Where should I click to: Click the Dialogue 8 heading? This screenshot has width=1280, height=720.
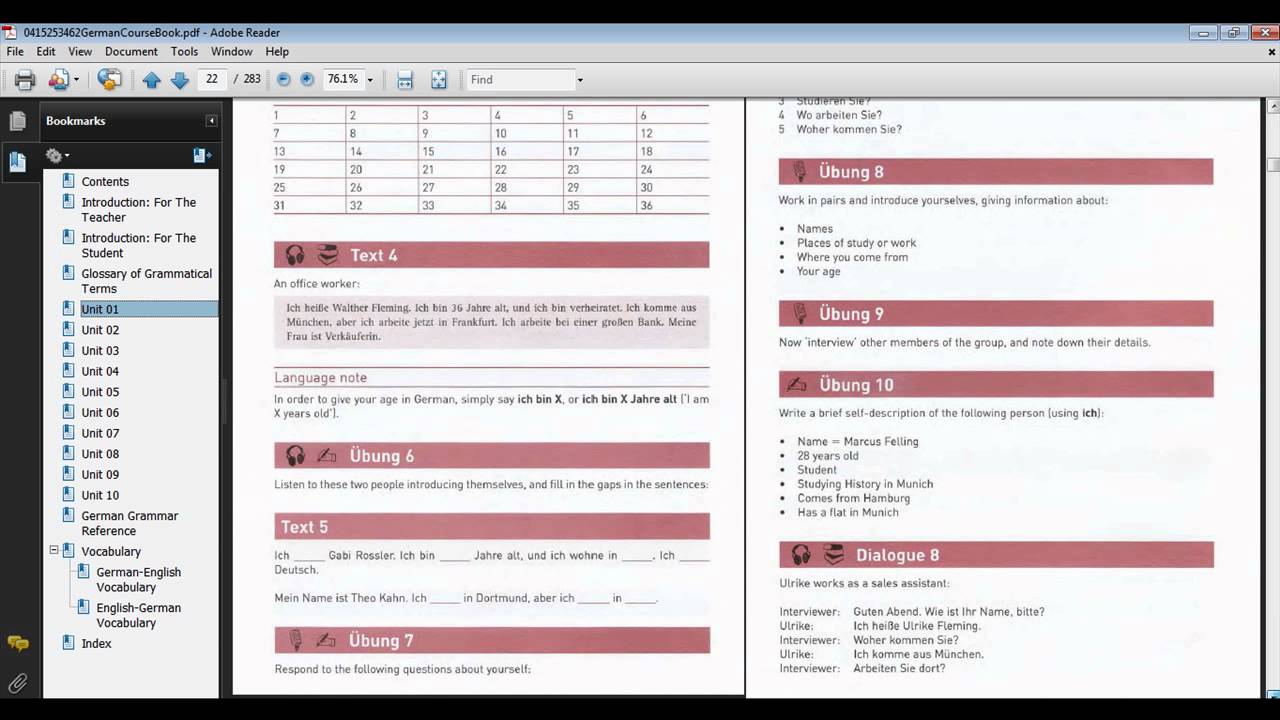click(x=897, y=555)
